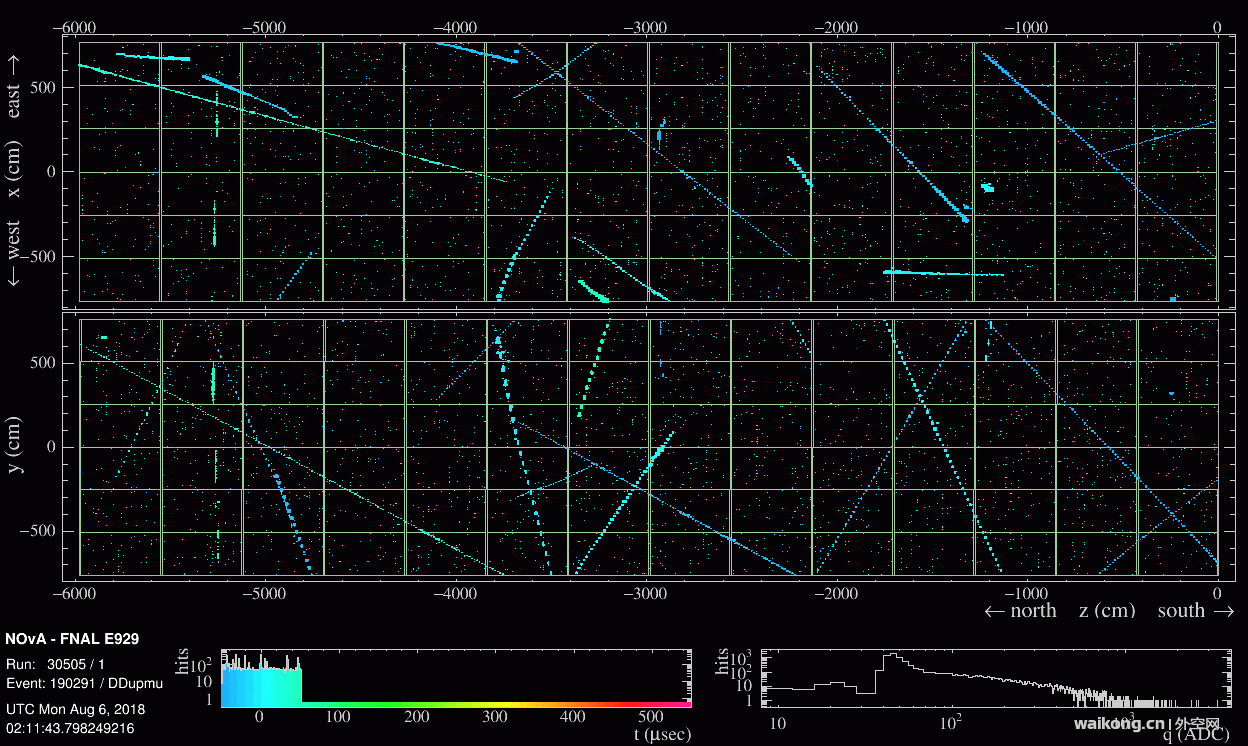Click '−5000' on the bottom z axis
1248x746 pixels.
[x=266, y=593]
